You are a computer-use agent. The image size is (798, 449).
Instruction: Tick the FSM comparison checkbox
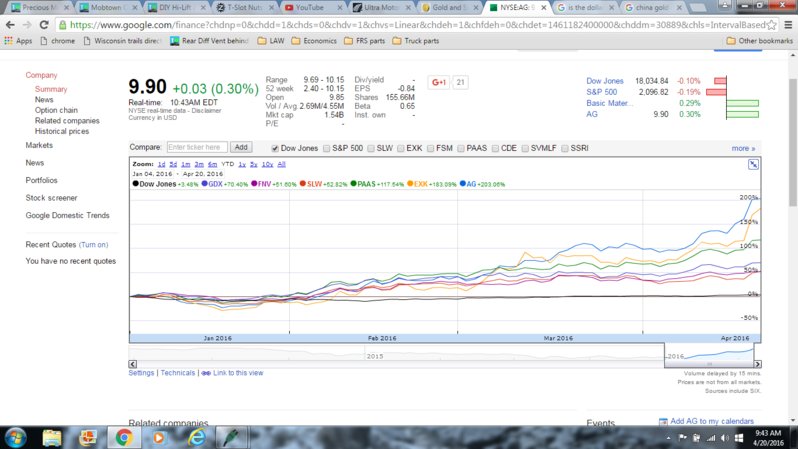pyautogui.click(x=431, y=148)
